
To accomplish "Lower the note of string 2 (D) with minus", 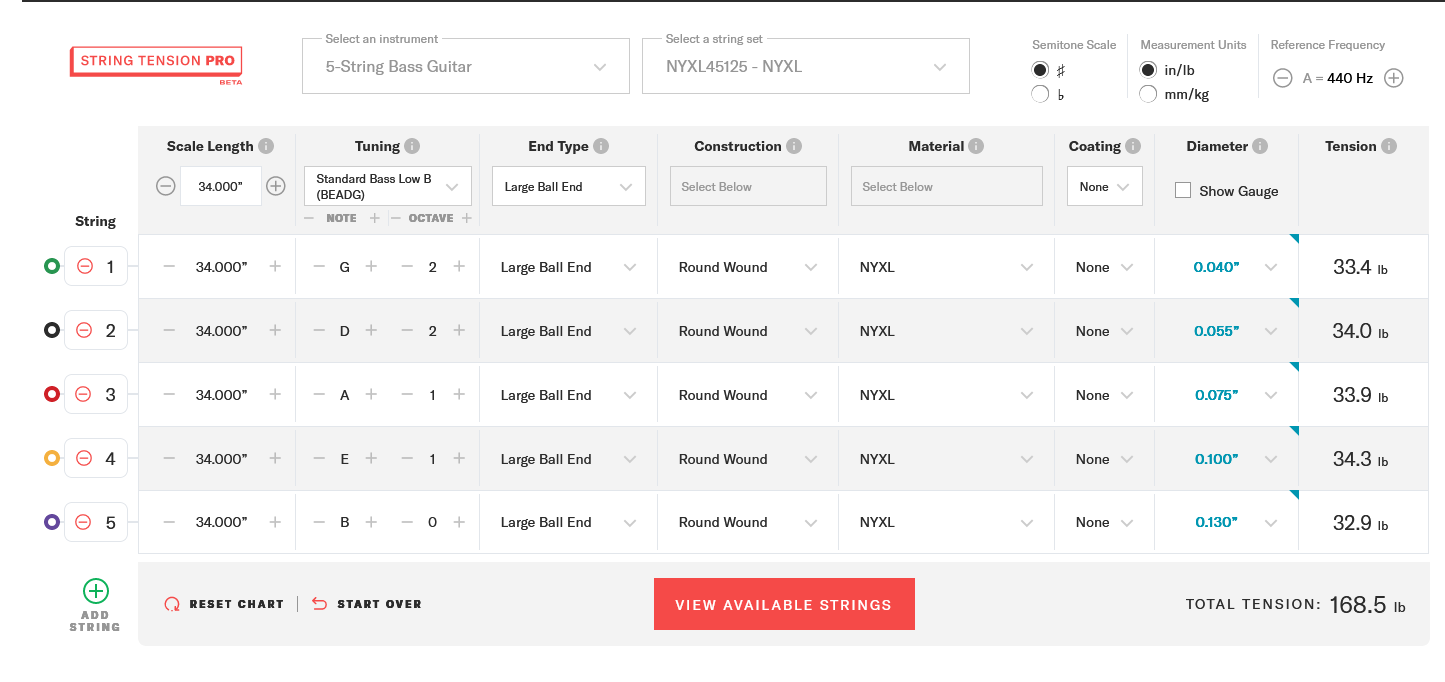I will (319, 331).
